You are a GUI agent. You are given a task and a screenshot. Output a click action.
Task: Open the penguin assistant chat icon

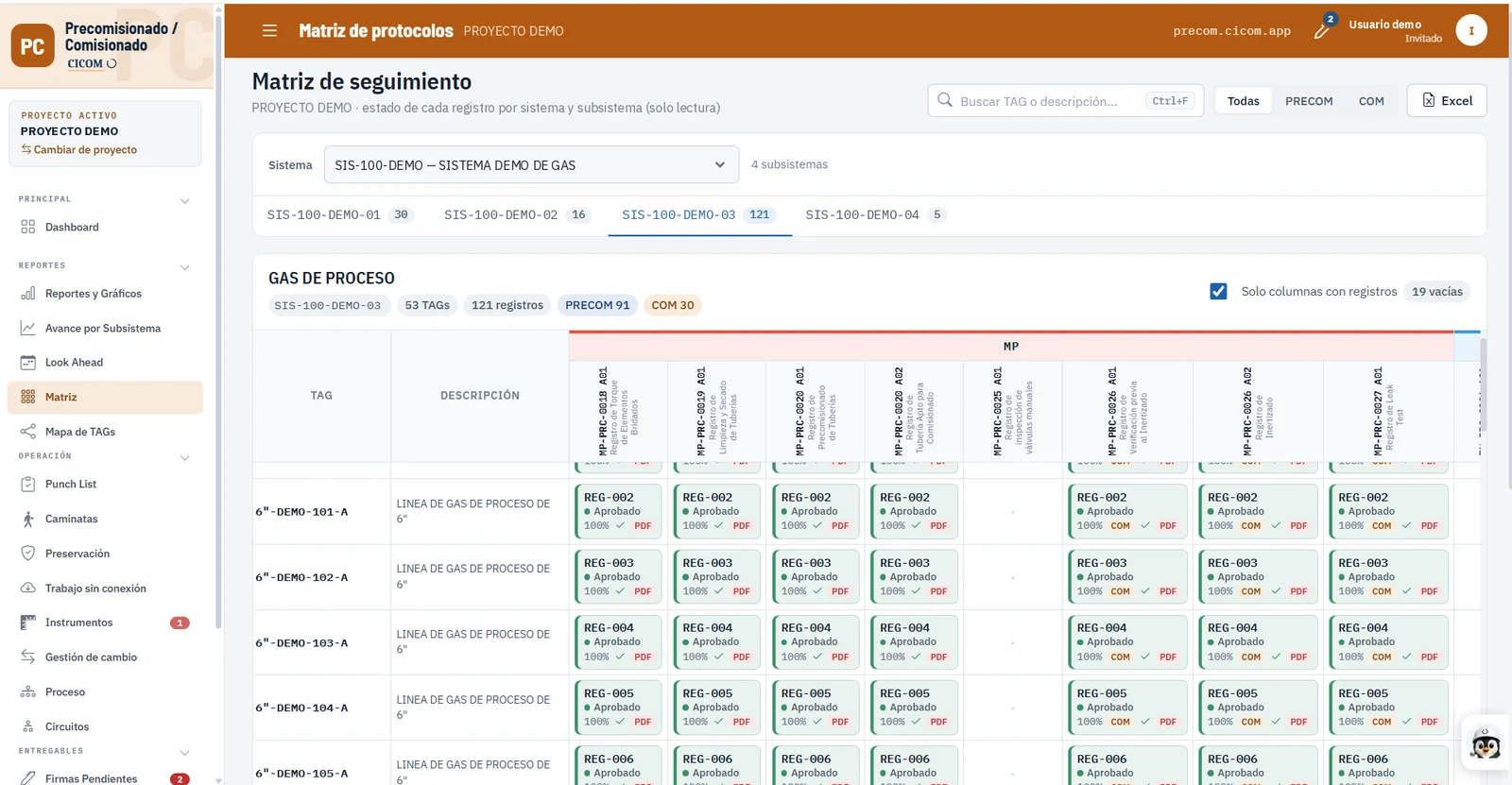(x=1486, y=742)
